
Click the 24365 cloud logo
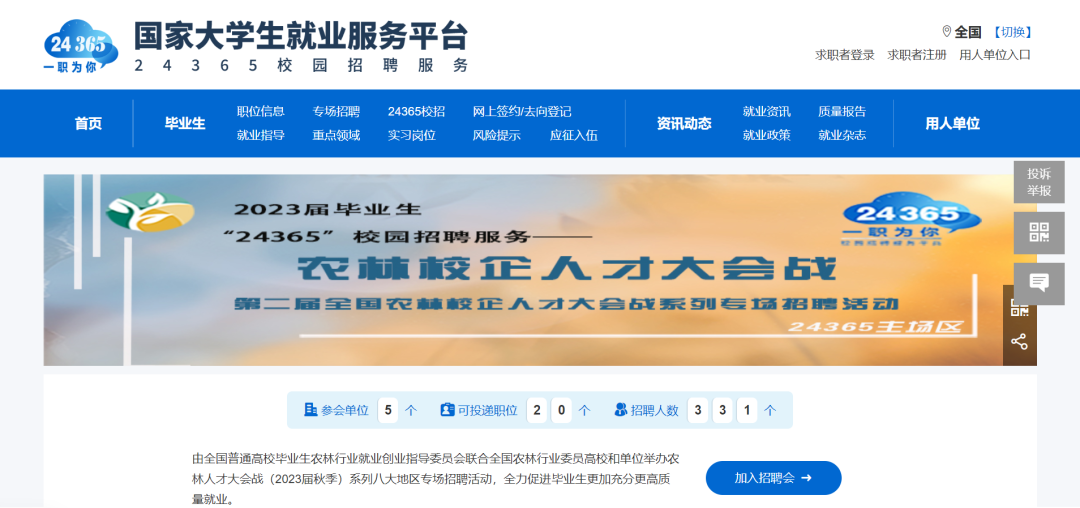pyautogui.click(x=81, y=46)
